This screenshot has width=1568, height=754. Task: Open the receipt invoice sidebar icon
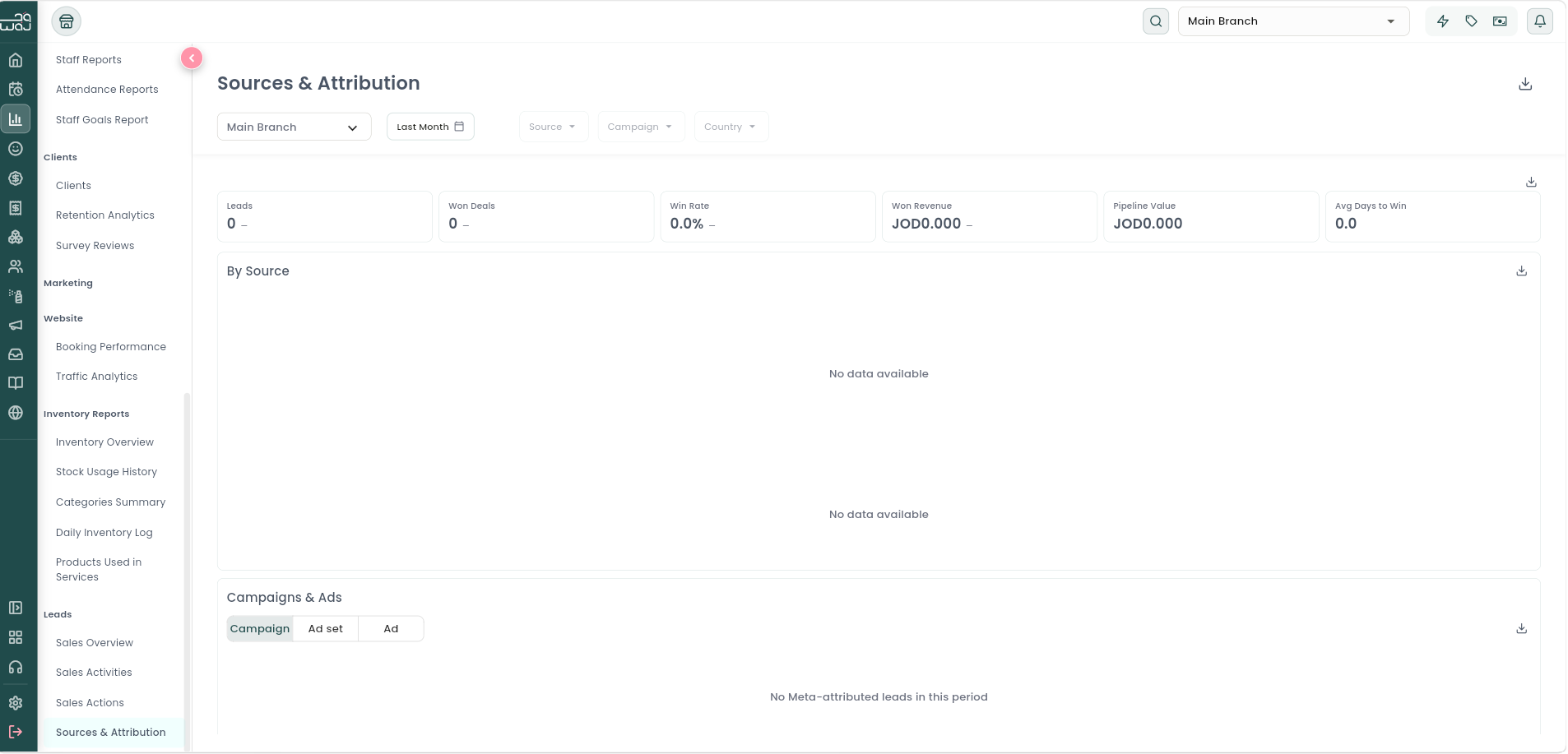point(16,208)
